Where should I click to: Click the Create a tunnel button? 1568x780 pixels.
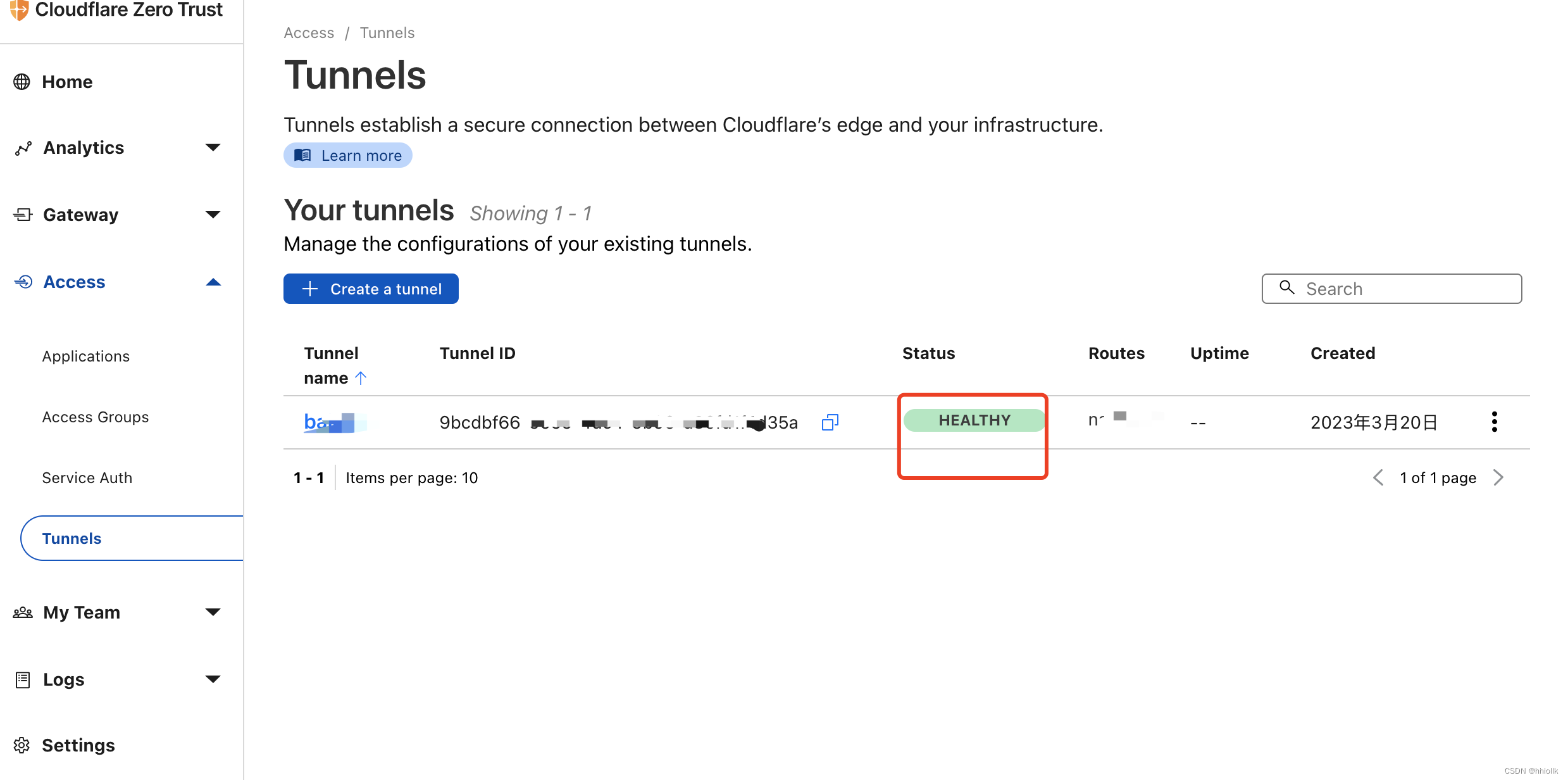coord(371,289)
